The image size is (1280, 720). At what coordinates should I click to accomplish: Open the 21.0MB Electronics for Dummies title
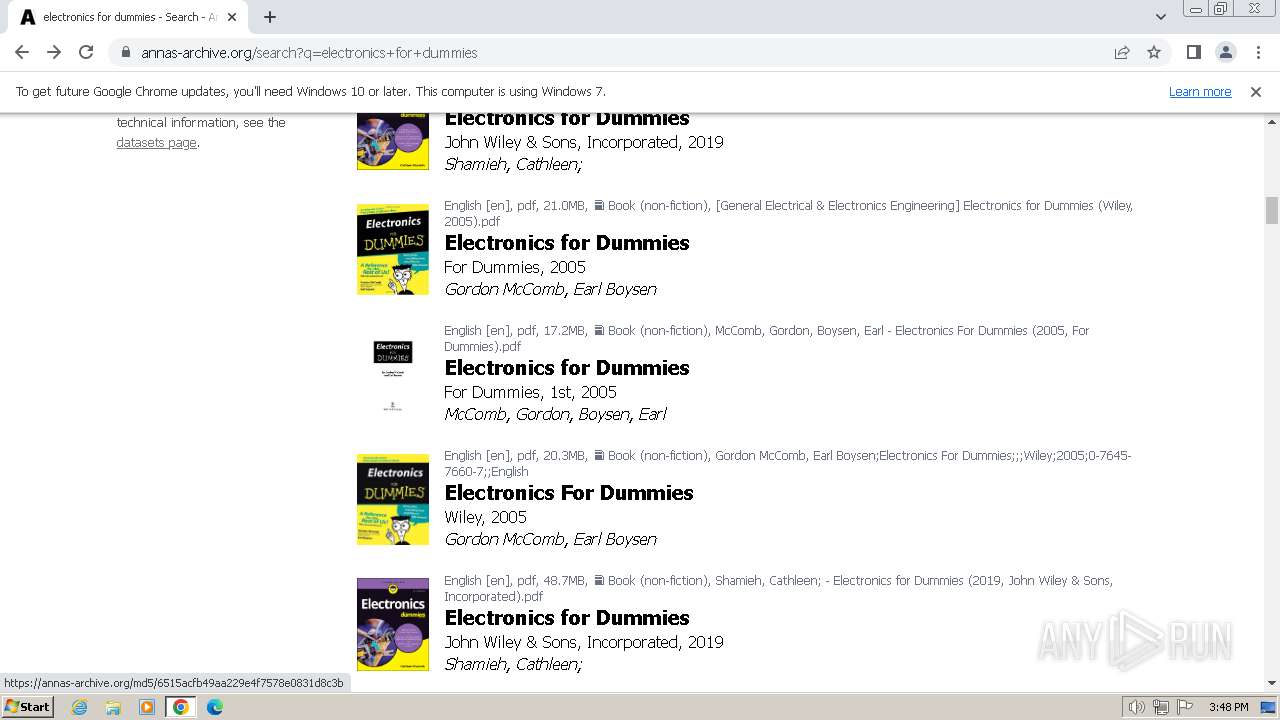coord(567,243)
